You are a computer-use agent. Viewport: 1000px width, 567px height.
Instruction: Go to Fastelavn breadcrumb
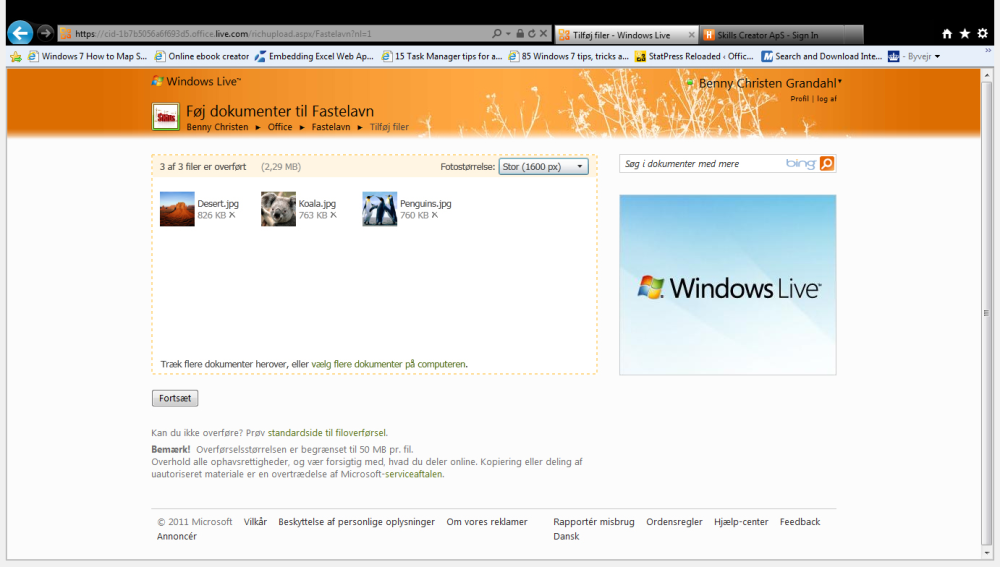tap(331, 127)
